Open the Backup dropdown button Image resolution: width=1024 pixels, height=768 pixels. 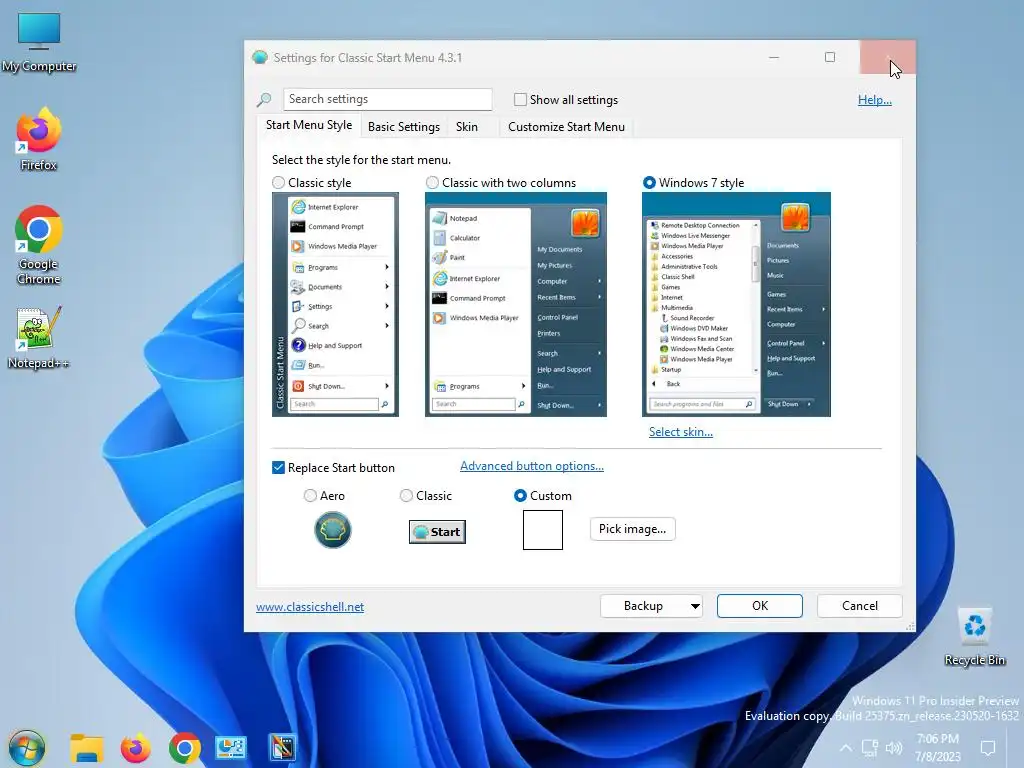click(x=651, y=606)
